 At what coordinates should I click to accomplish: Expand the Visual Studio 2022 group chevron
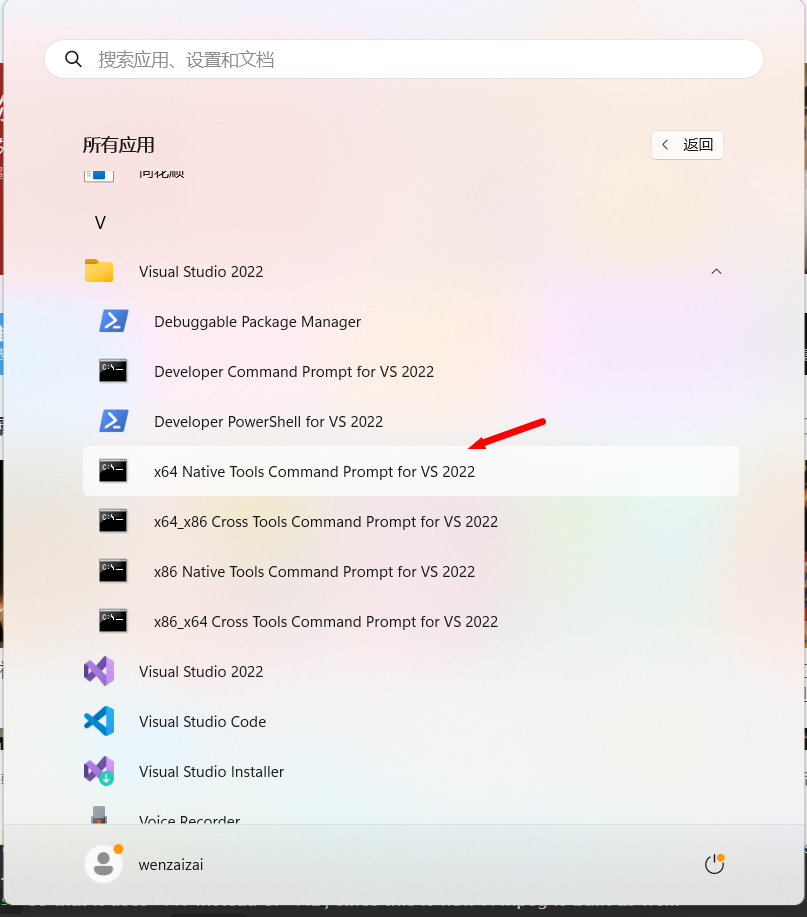click(x=716, y=271)
